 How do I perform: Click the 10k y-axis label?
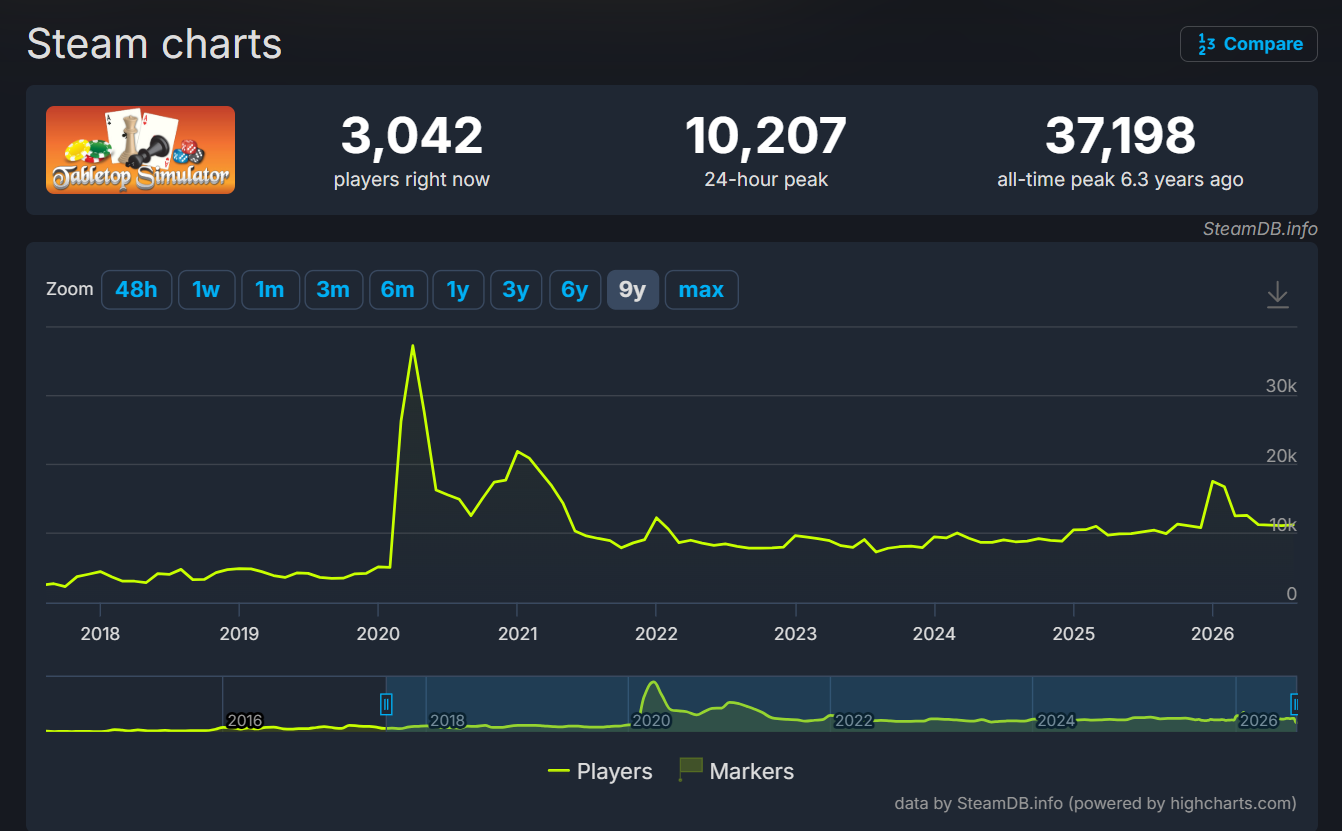tap(1283, 525)
